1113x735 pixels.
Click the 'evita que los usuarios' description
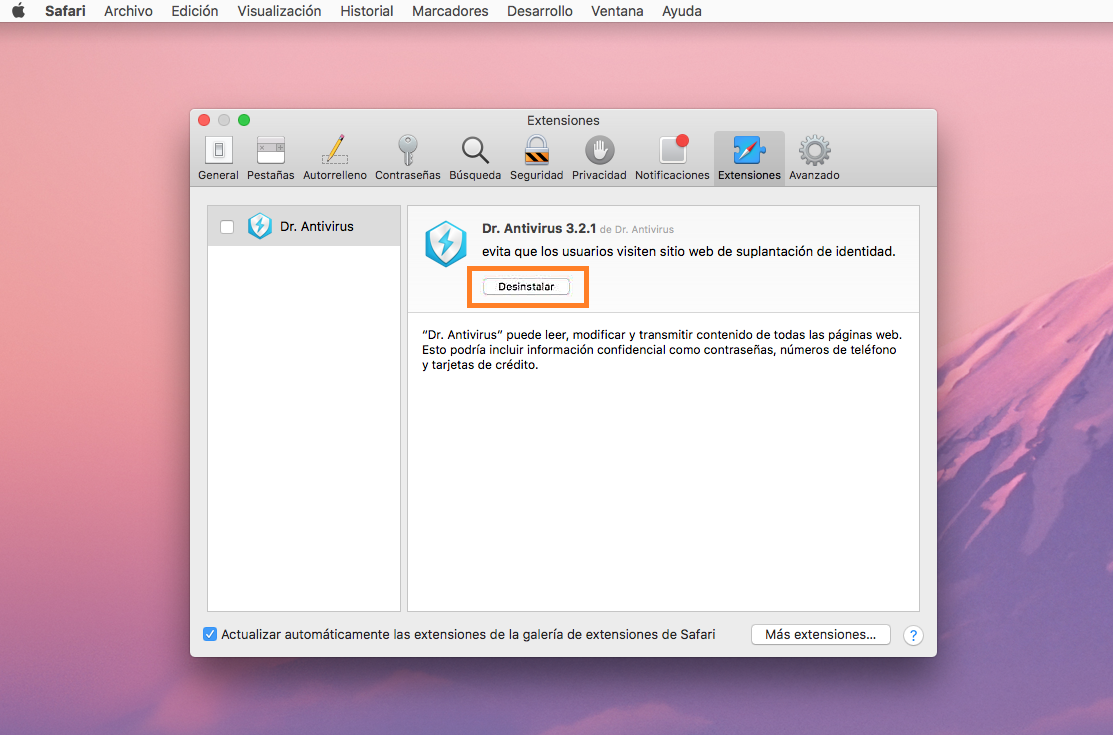689,251
